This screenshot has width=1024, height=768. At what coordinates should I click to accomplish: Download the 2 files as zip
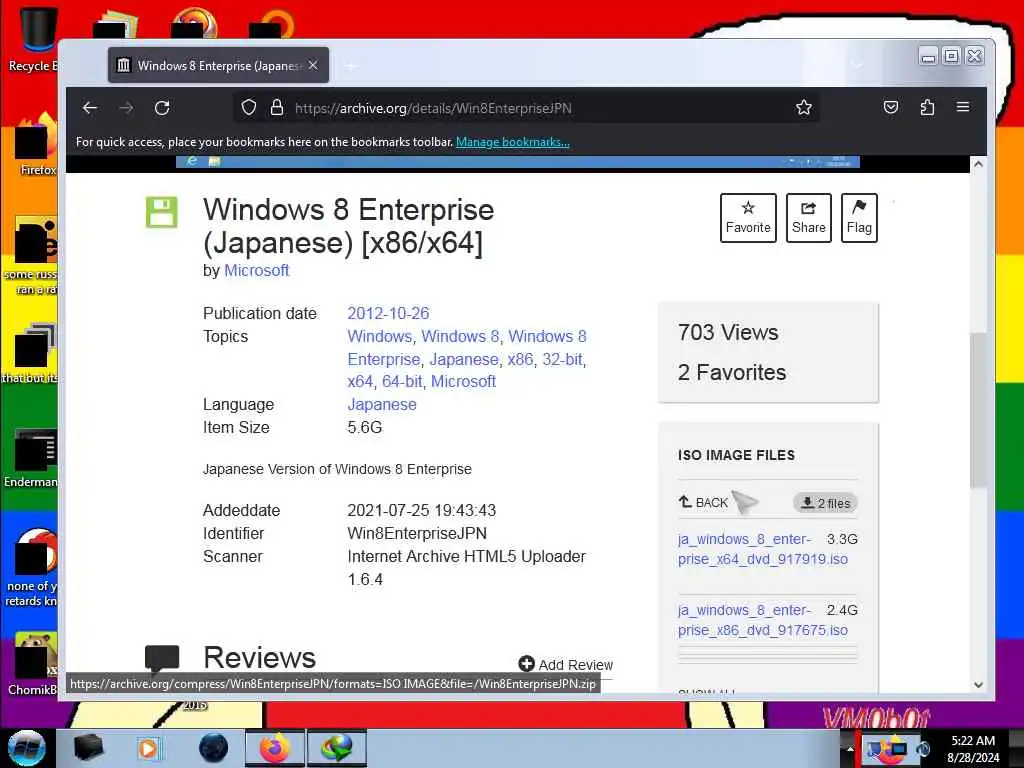coord(825,503)
